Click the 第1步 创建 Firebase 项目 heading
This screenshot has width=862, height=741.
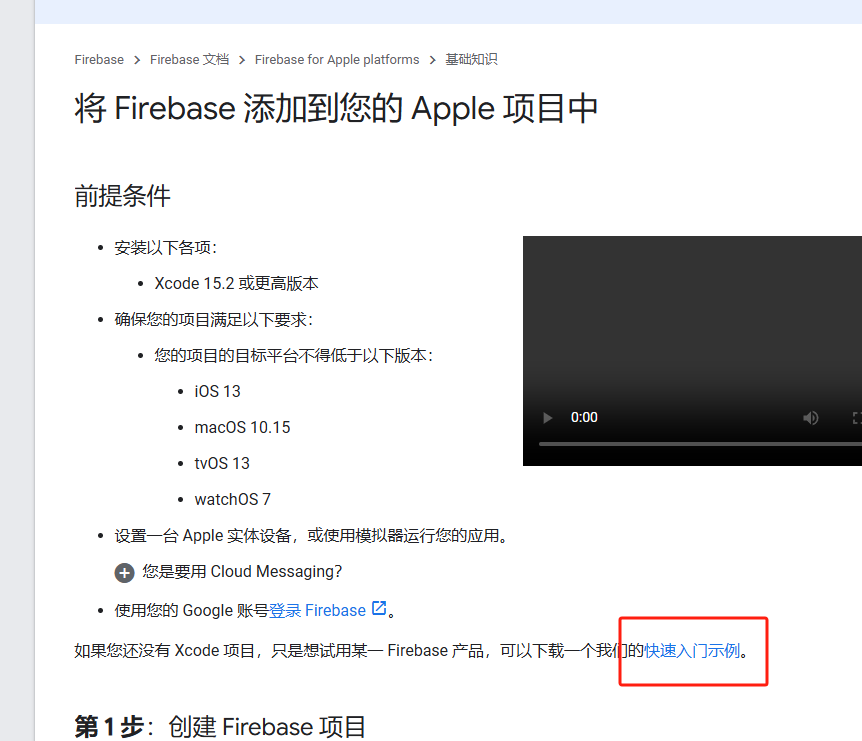tap(220, 727)
